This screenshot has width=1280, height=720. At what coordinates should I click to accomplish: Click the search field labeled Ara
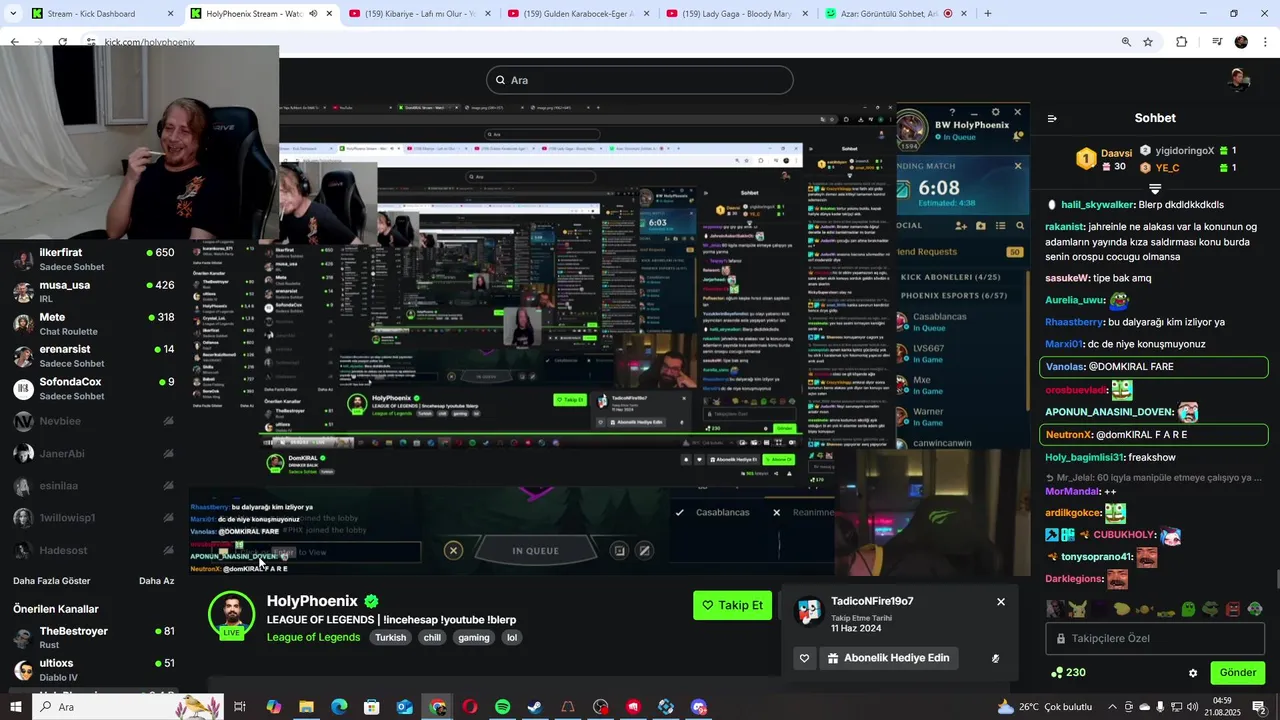[x=640, y=80]
